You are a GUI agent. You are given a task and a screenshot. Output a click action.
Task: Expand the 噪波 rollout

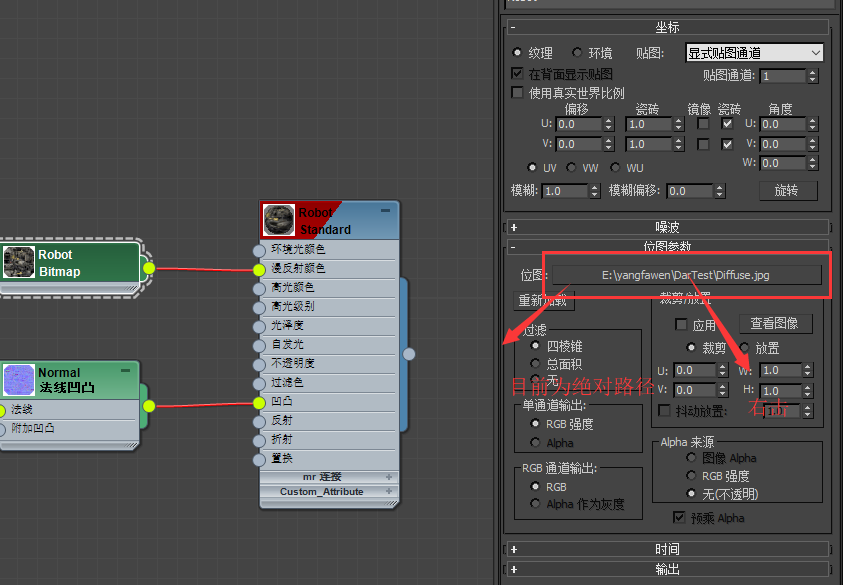pyautogui.click(x=667, y=227)
